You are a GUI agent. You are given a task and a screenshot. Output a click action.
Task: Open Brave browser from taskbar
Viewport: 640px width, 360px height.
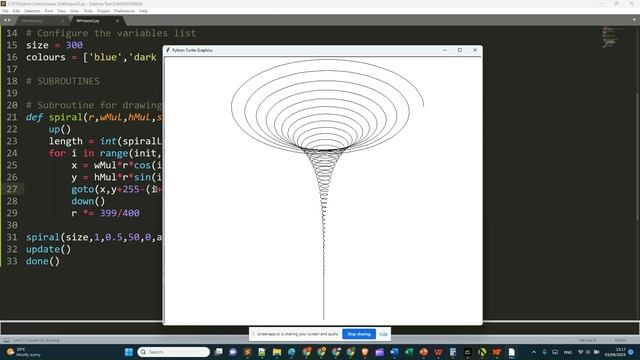(364, 352)
